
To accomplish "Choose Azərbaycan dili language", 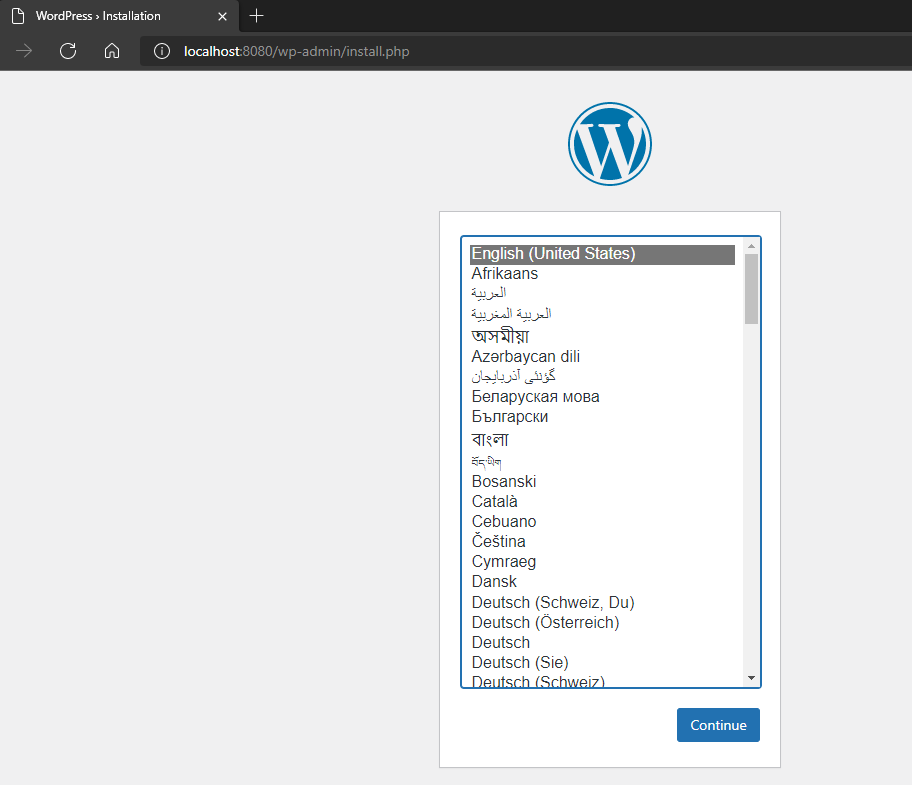I will coord(602,356).
